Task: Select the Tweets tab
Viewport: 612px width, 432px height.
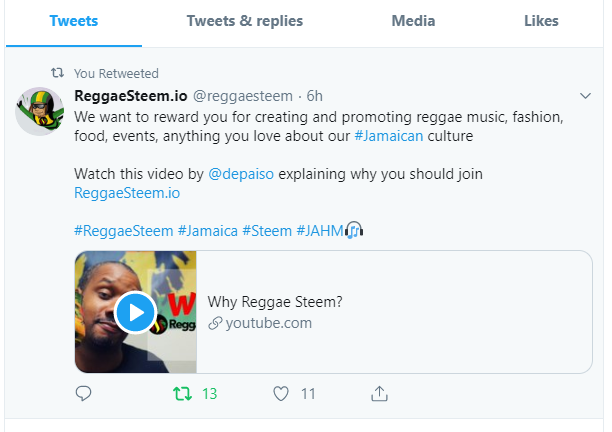Action: (74, 21)
